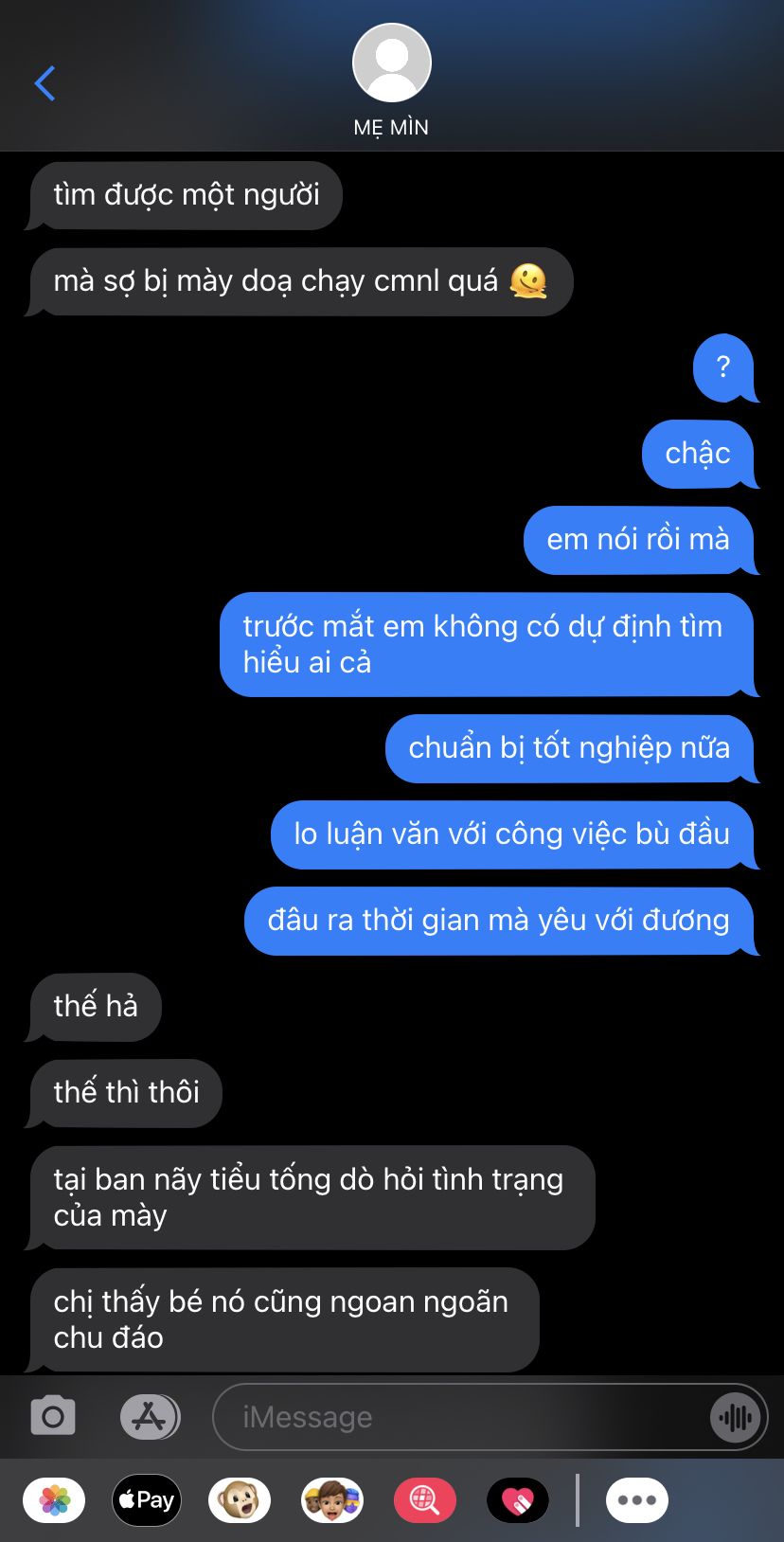This screenshot has width=784, height=1542.
Task: Tap the blue "chậc" message bubble
Action: [699, 454]
